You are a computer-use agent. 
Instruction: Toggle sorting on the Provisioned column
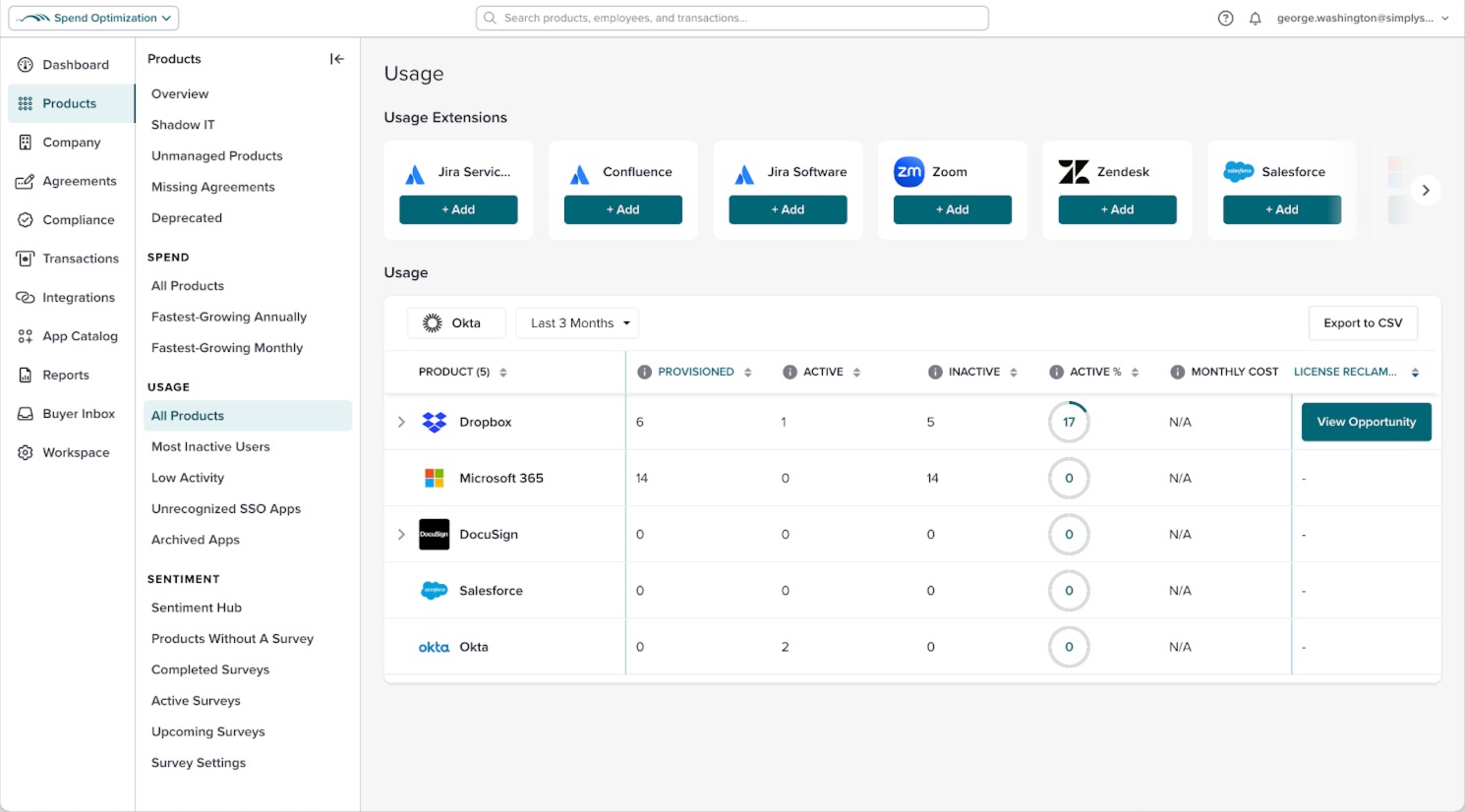(x=746, y=372)
